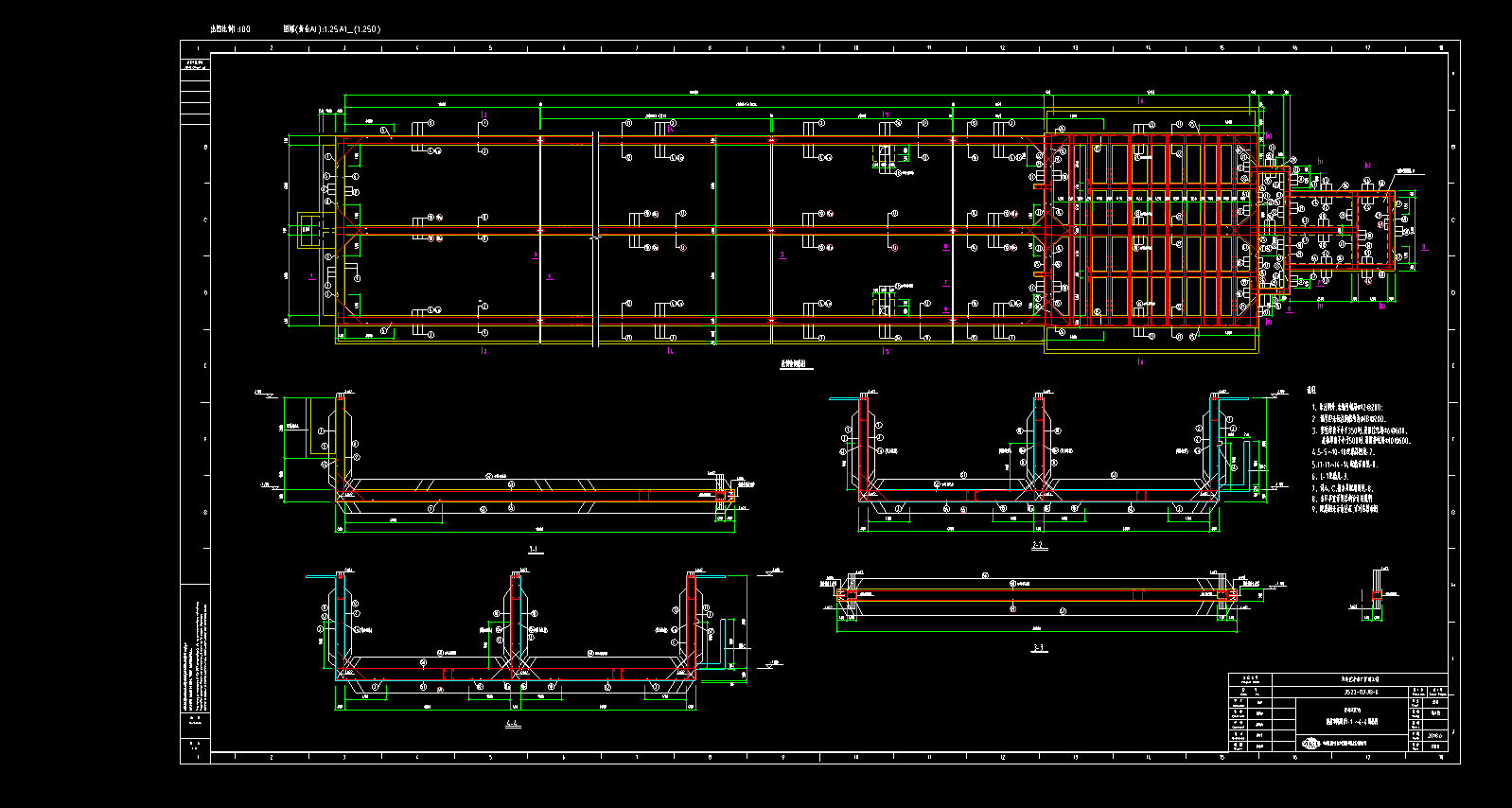Select the section label 3-3
This screenshot has height=808, width=1512.
(x=1039, y=648)
